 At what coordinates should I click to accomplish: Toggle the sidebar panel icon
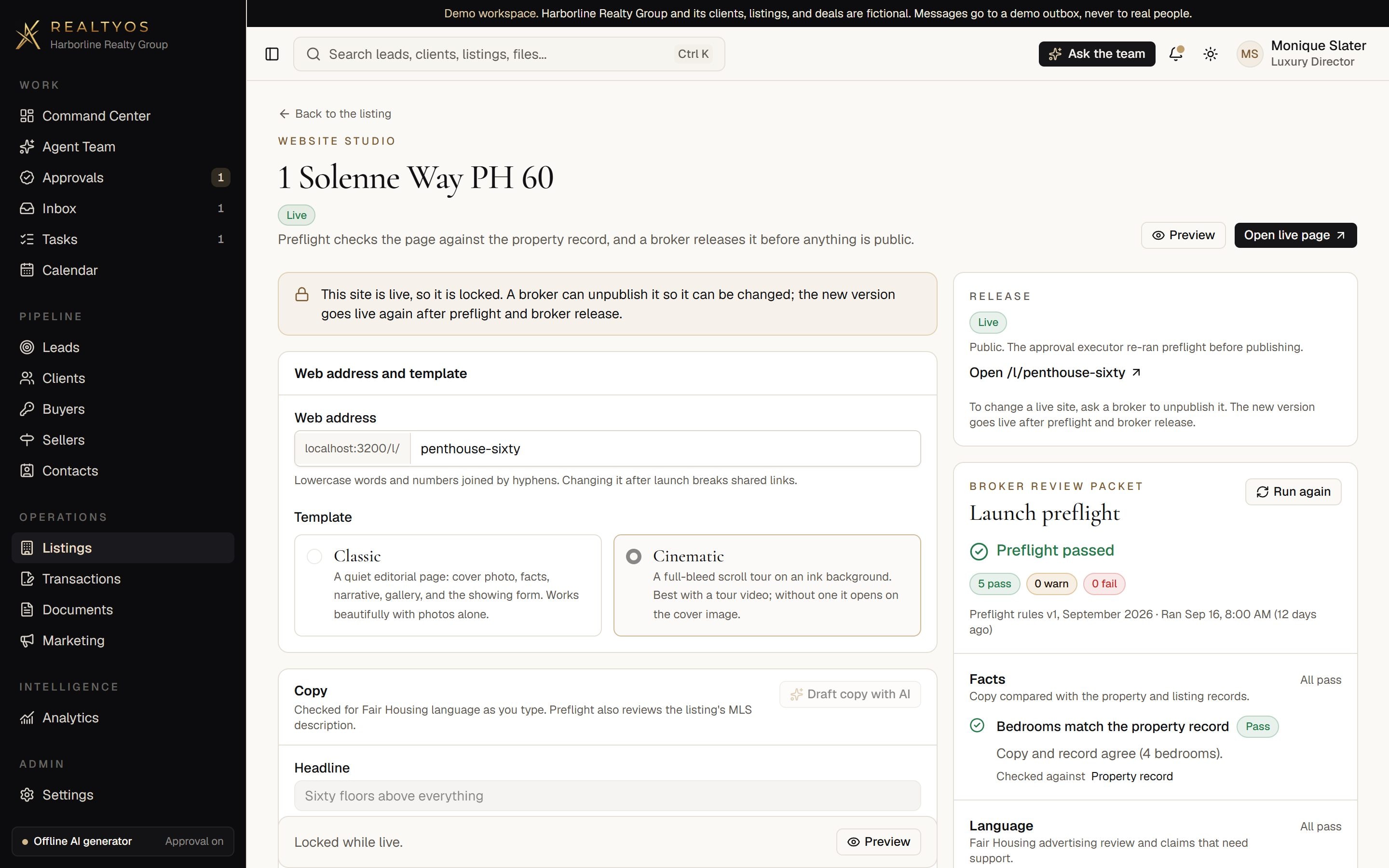272,54
